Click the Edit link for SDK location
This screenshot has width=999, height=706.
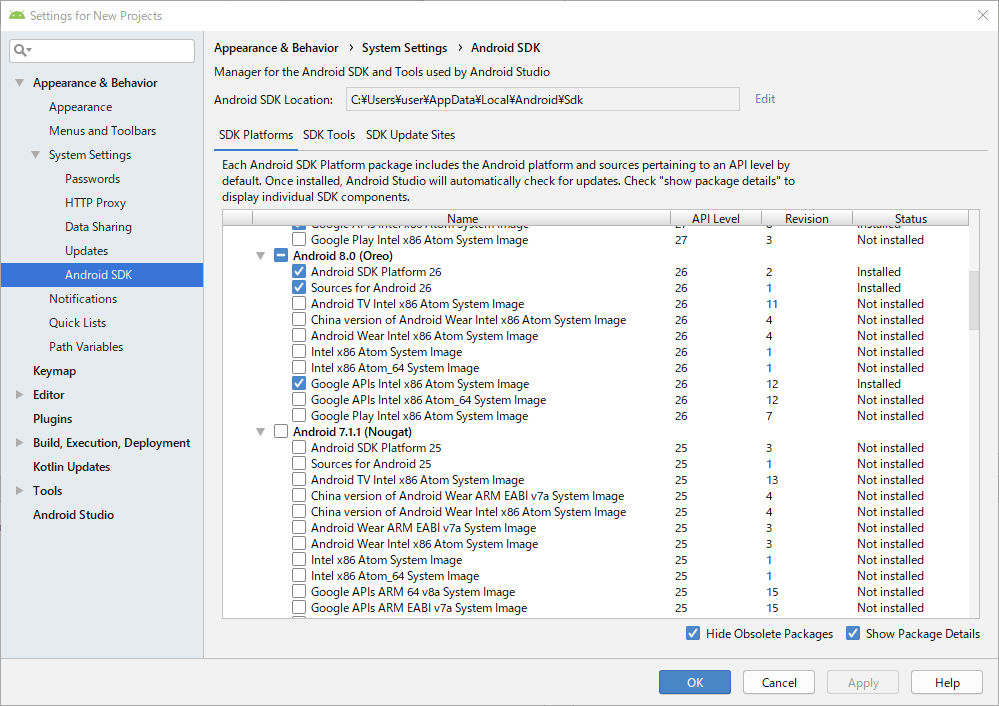coord(765,99)
